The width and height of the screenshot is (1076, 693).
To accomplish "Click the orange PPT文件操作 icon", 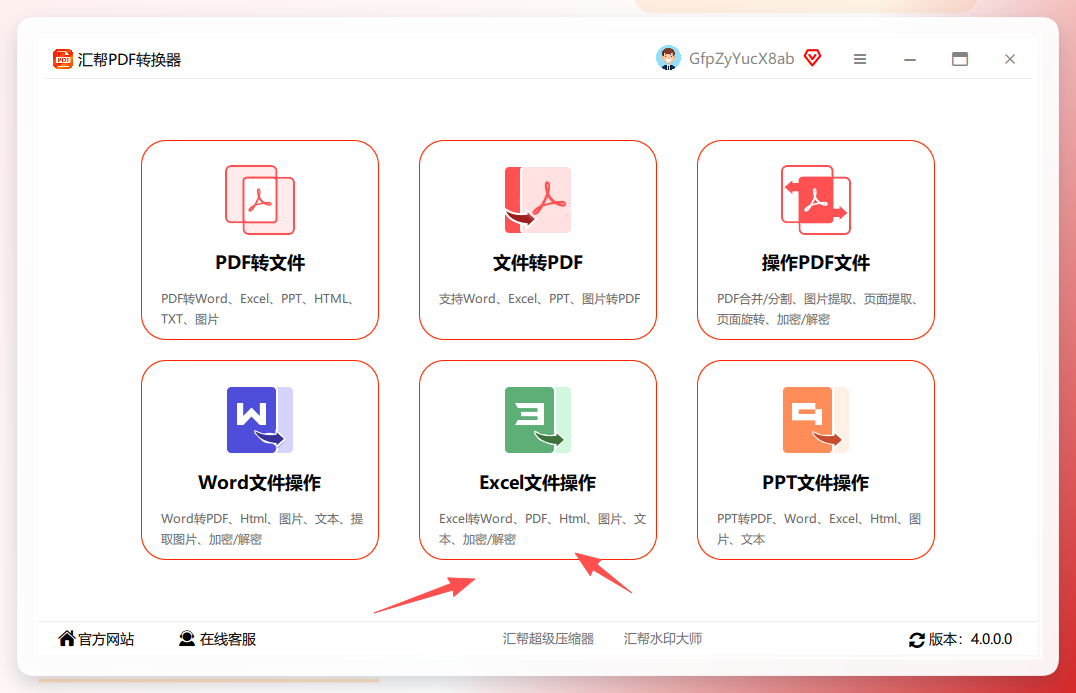I will pyautogui.click(x=816, y=420).
